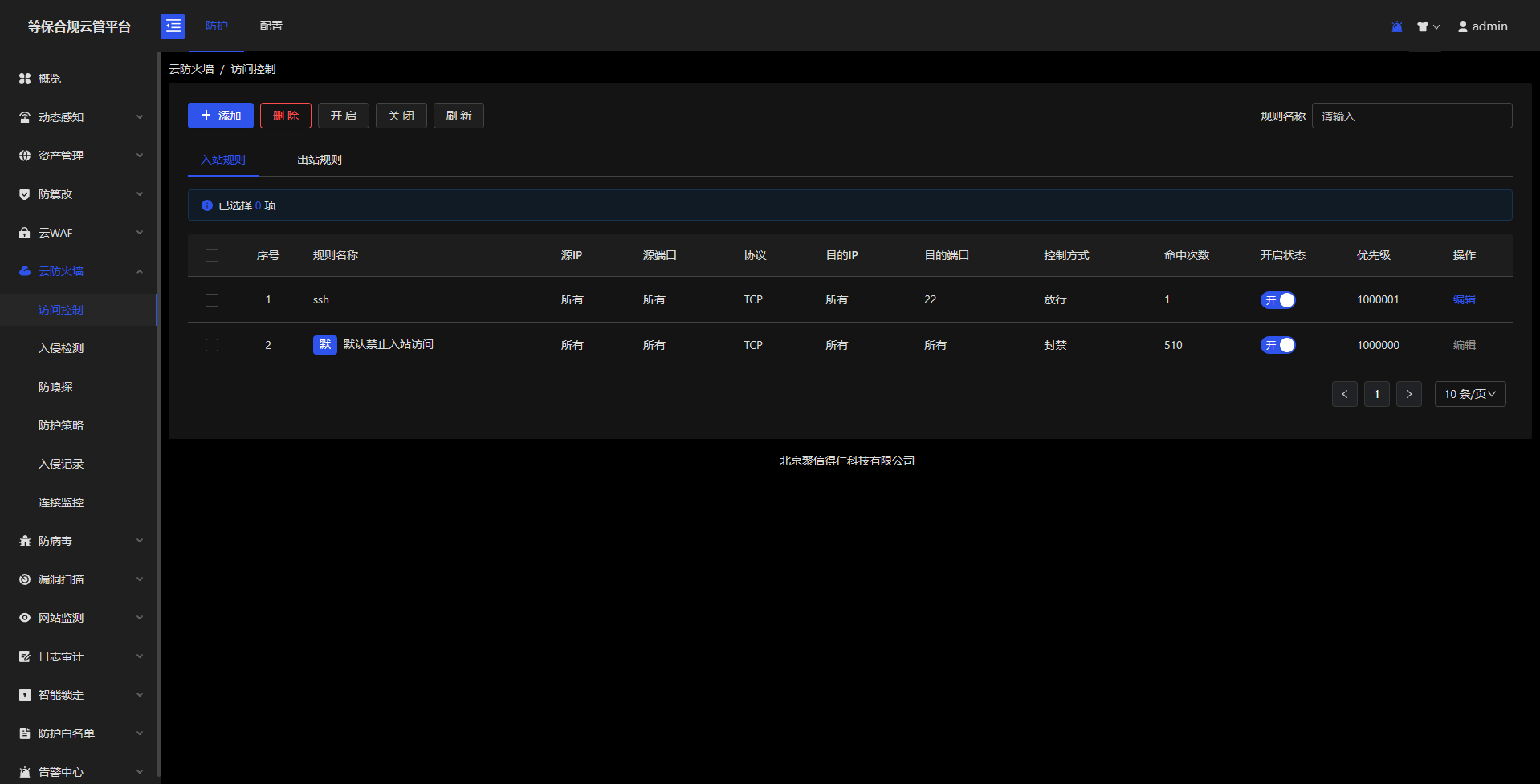Click the 防篡改 shield icon

tap(25, 194)
